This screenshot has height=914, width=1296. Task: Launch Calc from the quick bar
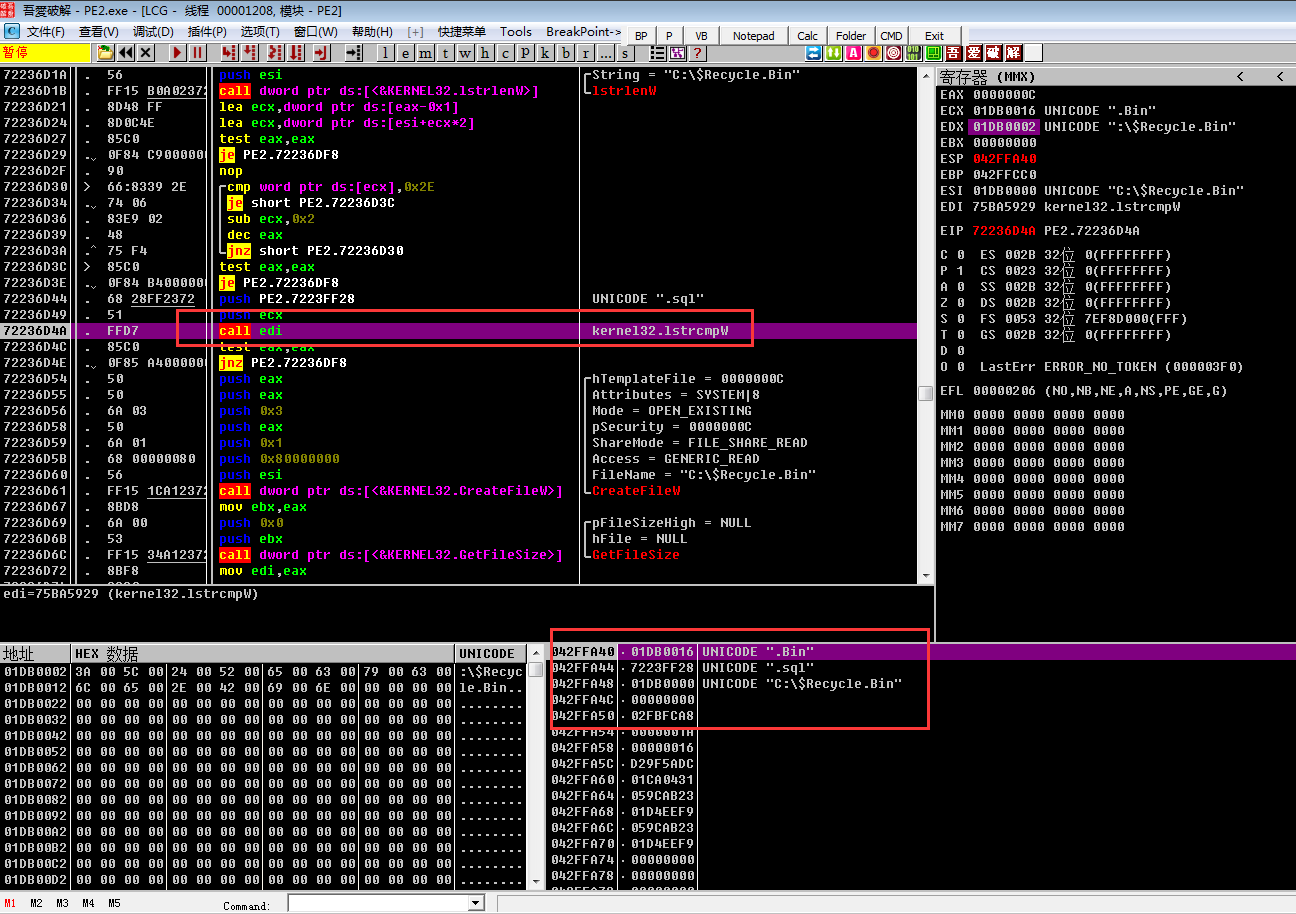pos(808,36)
